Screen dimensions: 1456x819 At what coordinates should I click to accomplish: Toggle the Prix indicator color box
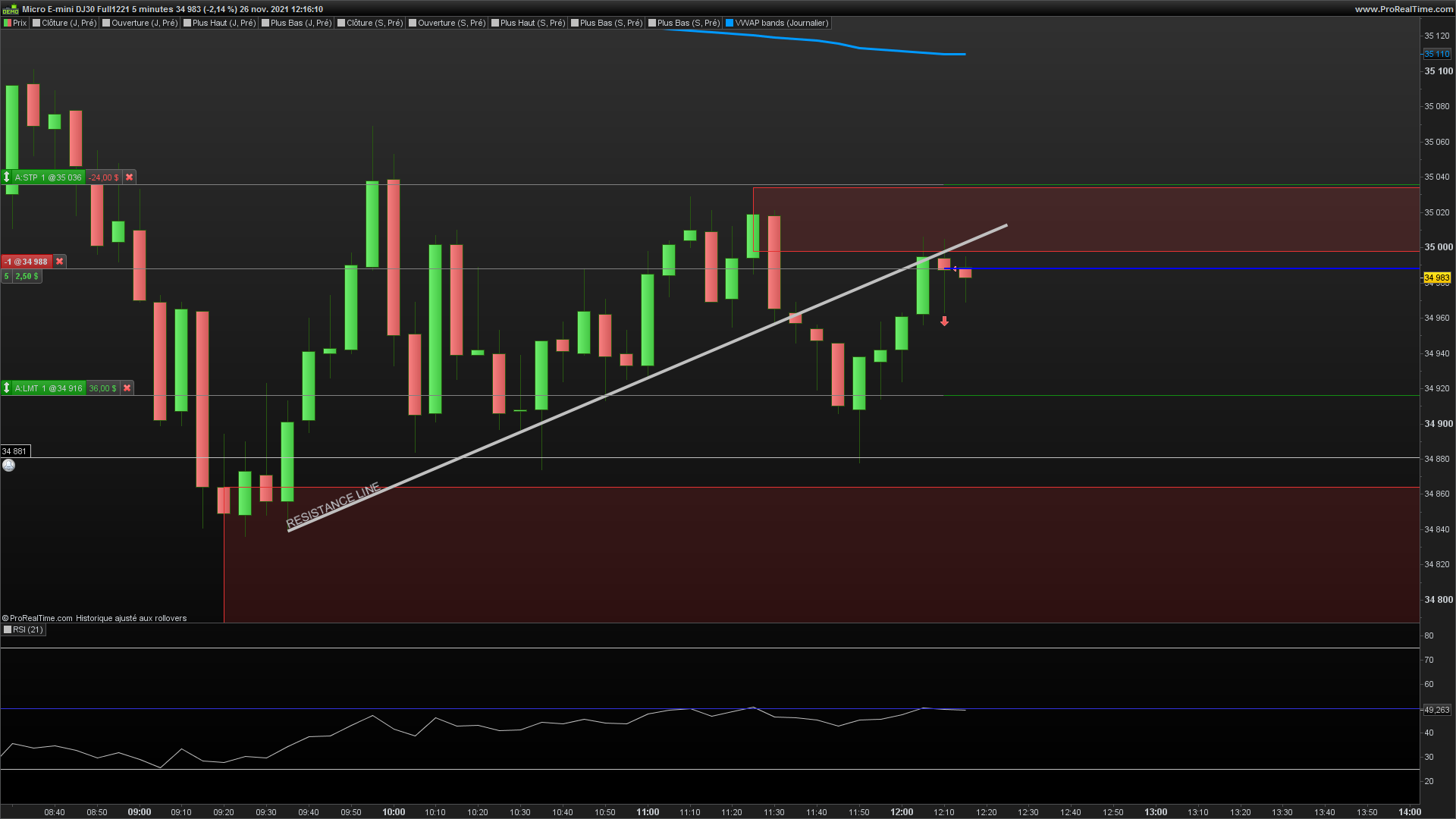(x=8, y=24)
